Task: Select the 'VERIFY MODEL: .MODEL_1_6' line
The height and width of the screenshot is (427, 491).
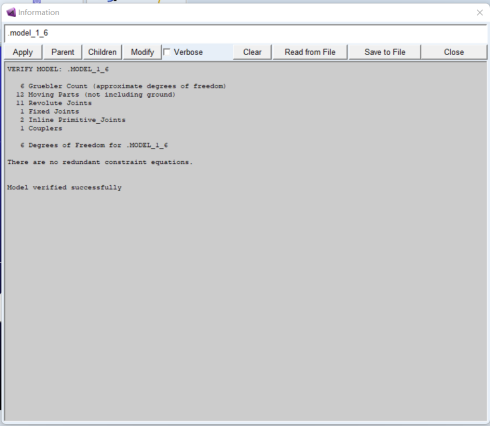Action: click(58, 69)
